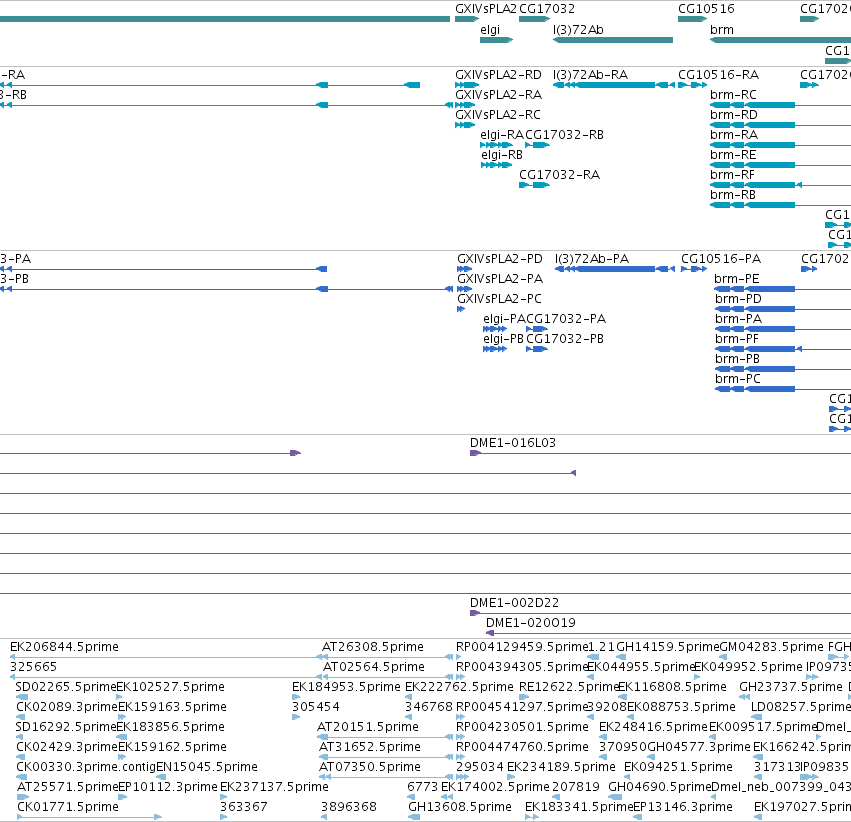Viewport: 851px width, 822px height.
Task: Select the elgi-PA protein label
Action: coord(504,319)
